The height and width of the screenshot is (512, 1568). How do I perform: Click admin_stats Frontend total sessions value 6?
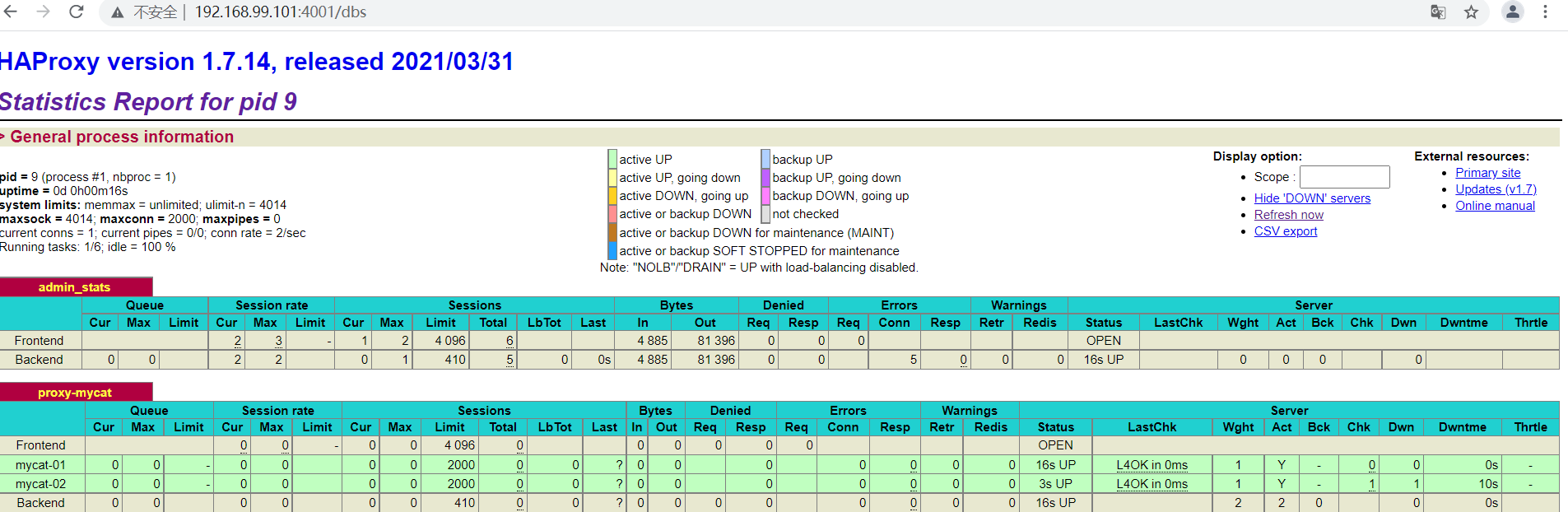tap(509, 341)
